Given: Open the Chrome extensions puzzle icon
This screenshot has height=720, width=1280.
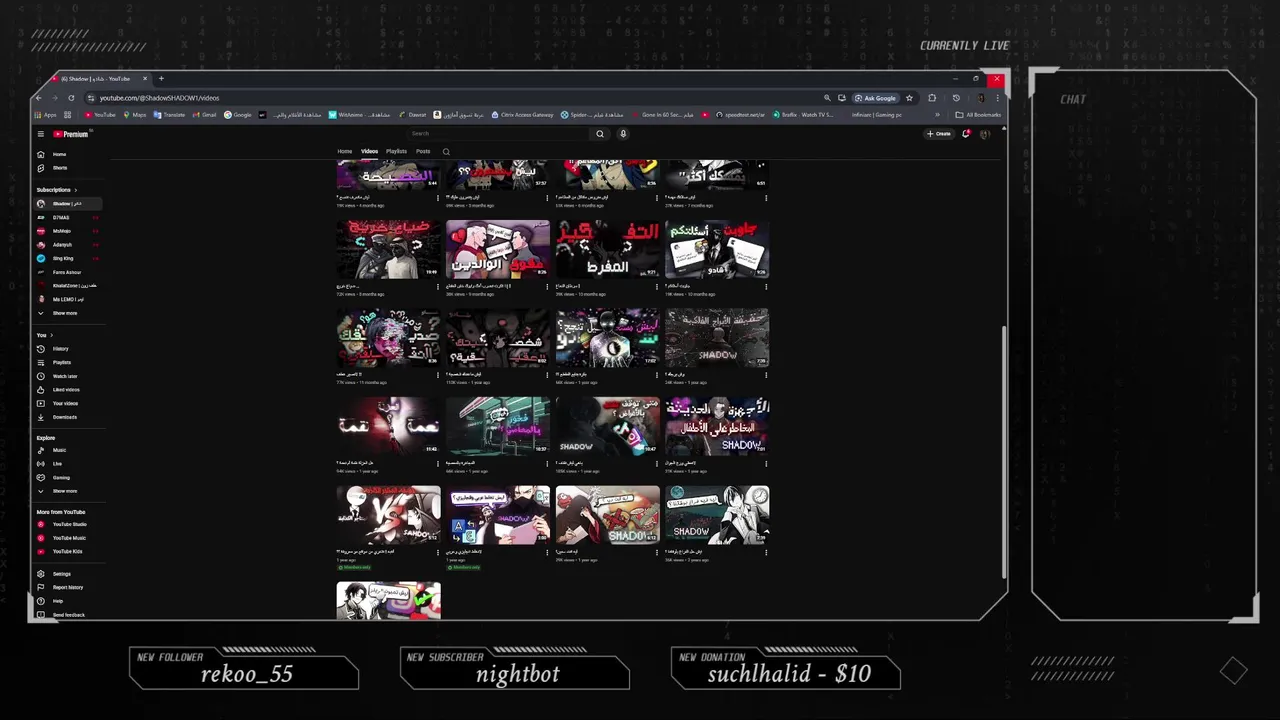Looking at the screenshot, I should coord(932,98).
